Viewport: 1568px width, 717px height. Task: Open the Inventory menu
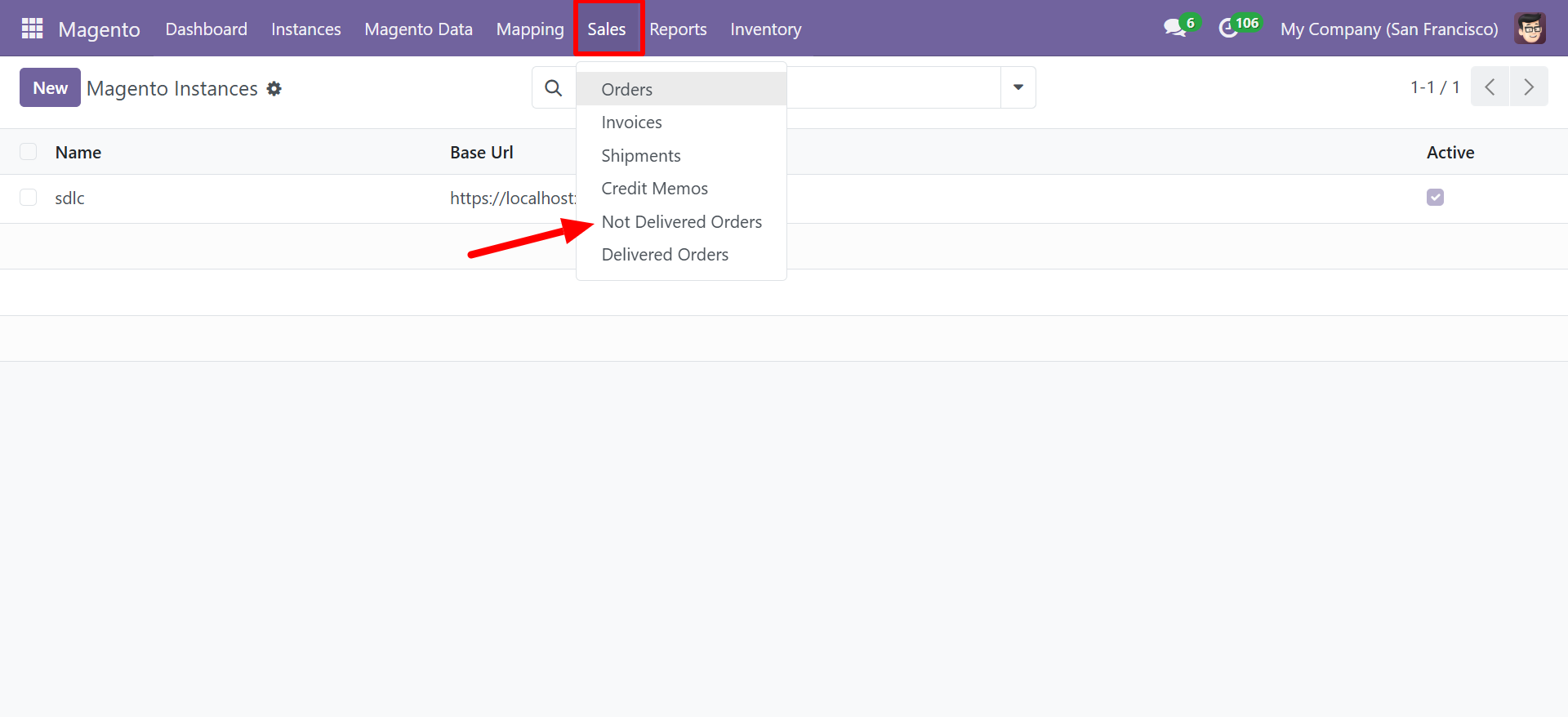[x=766, y=29]
